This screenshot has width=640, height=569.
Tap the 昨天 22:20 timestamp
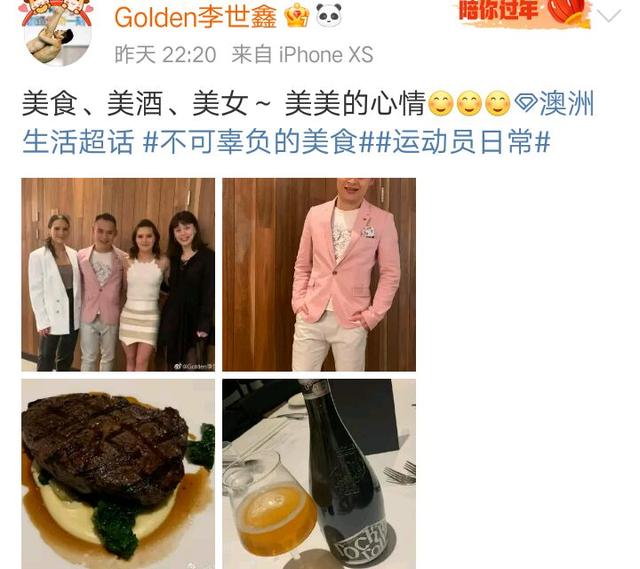pyautogui.click(x=165, y=55)
